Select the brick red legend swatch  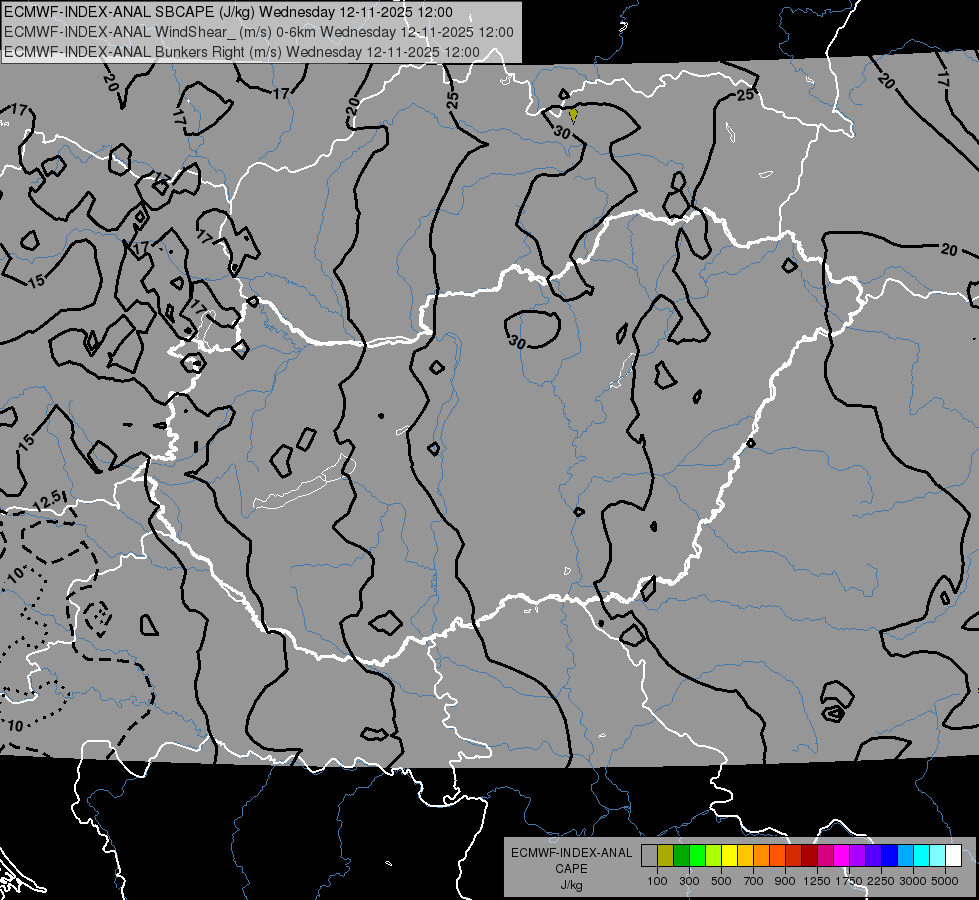pos(794,856)
